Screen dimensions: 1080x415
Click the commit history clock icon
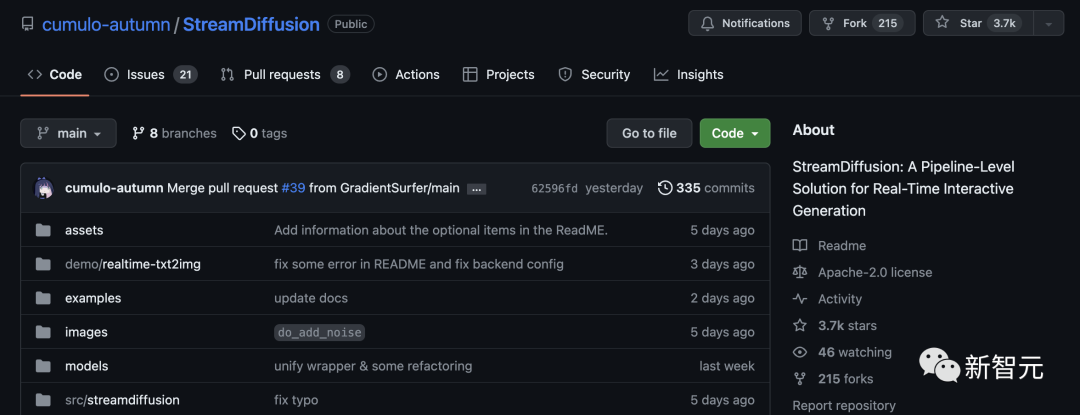click(x=665, y=188)
